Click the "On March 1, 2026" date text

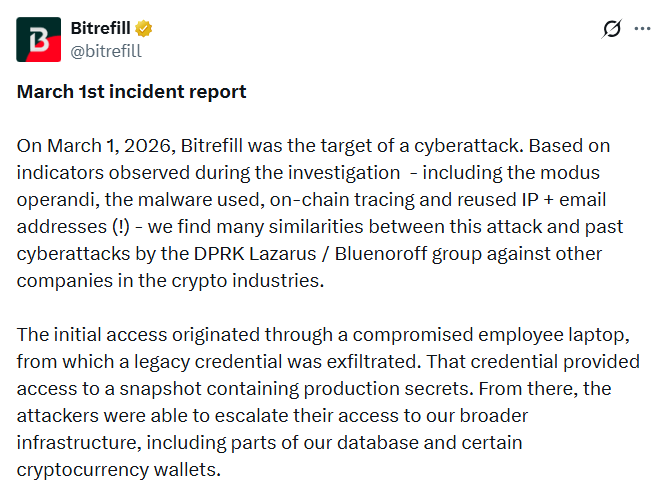pyautogui.click(x=94, y=146)
